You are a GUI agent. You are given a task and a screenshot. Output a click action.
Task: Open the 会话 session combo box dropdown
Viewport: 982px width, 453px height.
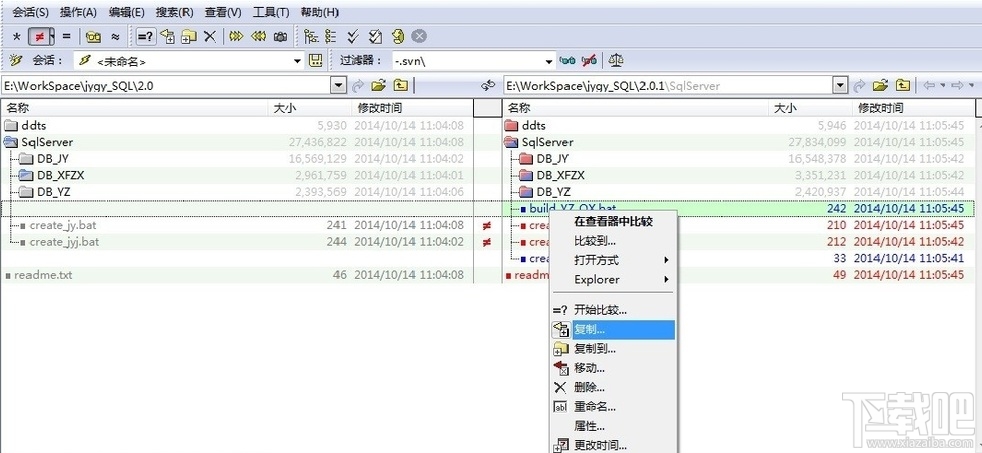click(297, 61)
